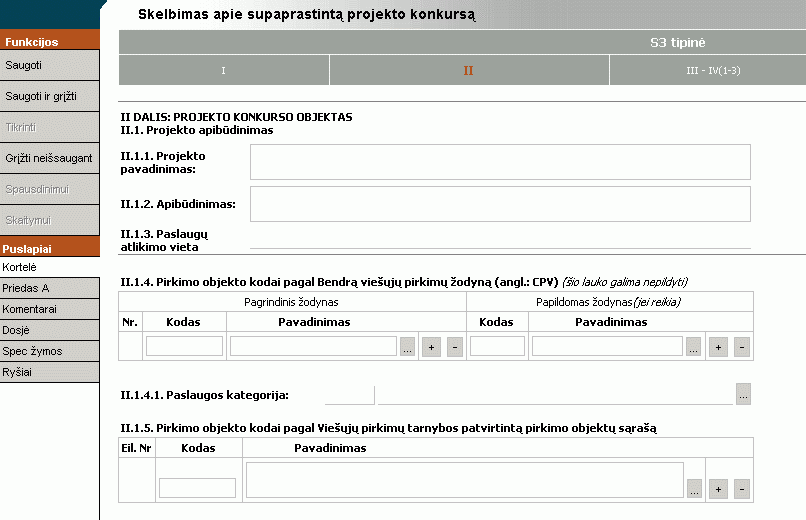Open Paslaugos kategorija lookup button
Image resolution: width=806 pixels, height=520 pixels.
[x=743, y=394]
